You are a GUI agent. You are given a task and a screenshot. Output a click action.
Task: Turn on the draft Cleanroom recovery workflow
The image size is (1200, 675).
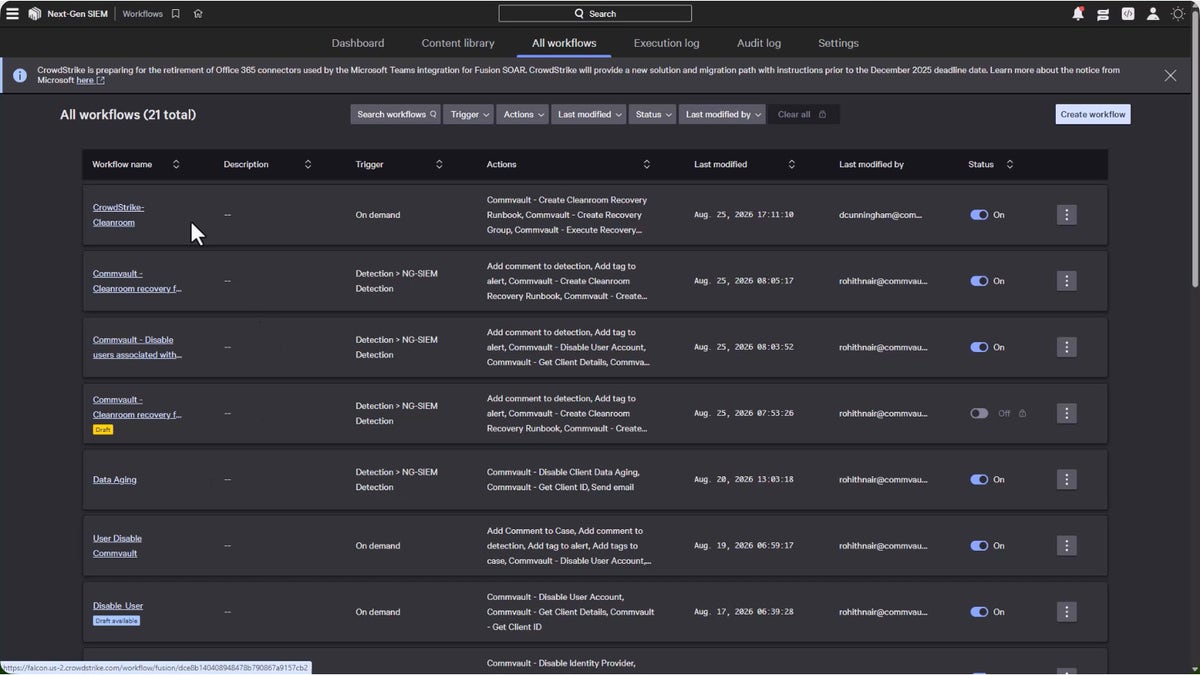click(979, 413)
